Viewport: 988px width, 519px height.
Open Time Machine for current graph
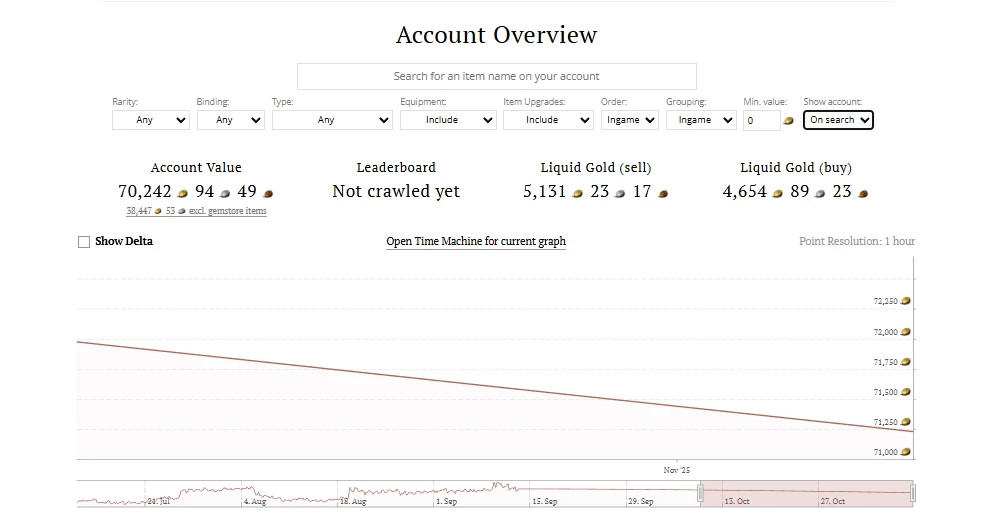476,242
